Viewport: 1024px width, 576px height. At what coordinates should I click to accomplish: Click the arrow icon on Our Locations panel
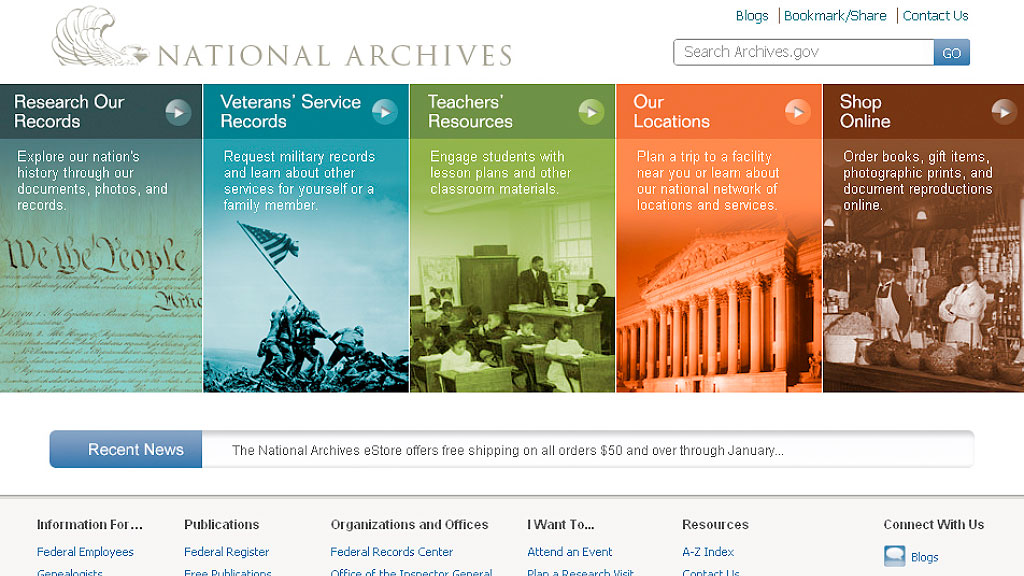point(797,113)
